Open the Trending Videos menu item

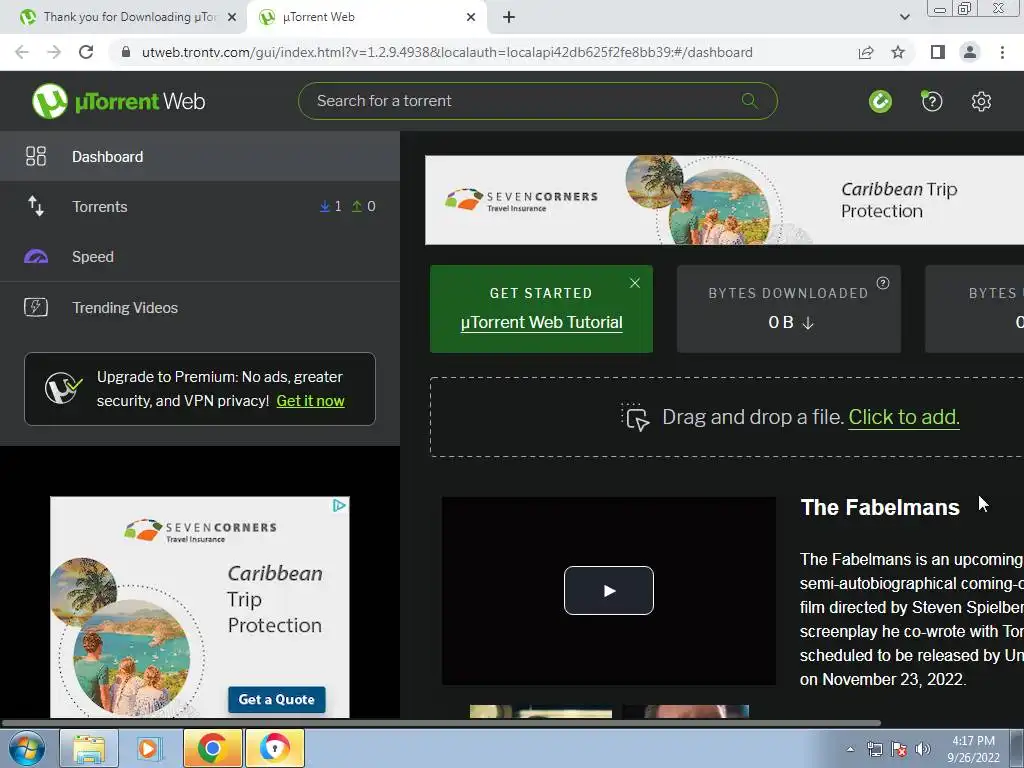click(200, 307)
